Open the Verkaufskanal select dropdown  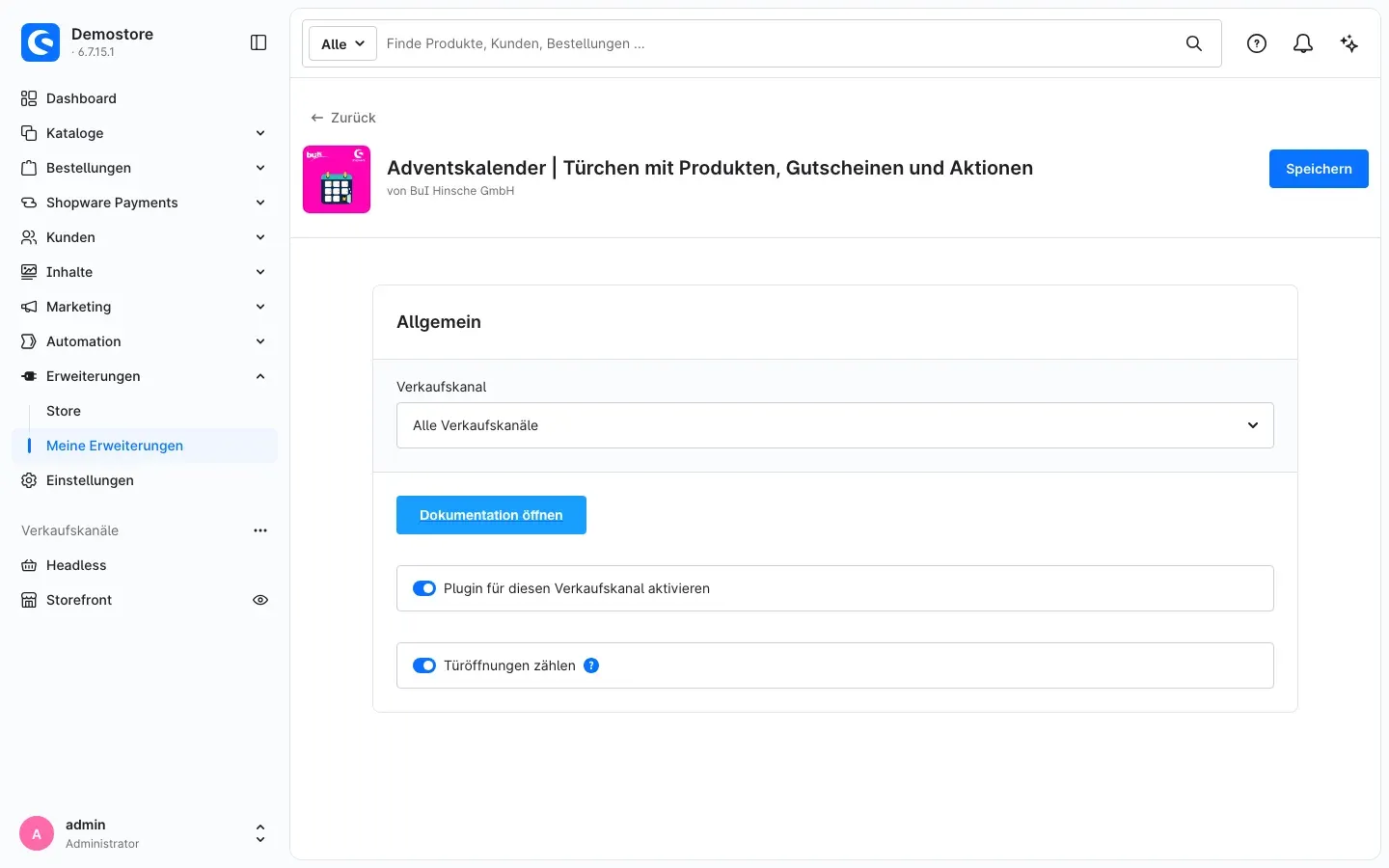835,425
